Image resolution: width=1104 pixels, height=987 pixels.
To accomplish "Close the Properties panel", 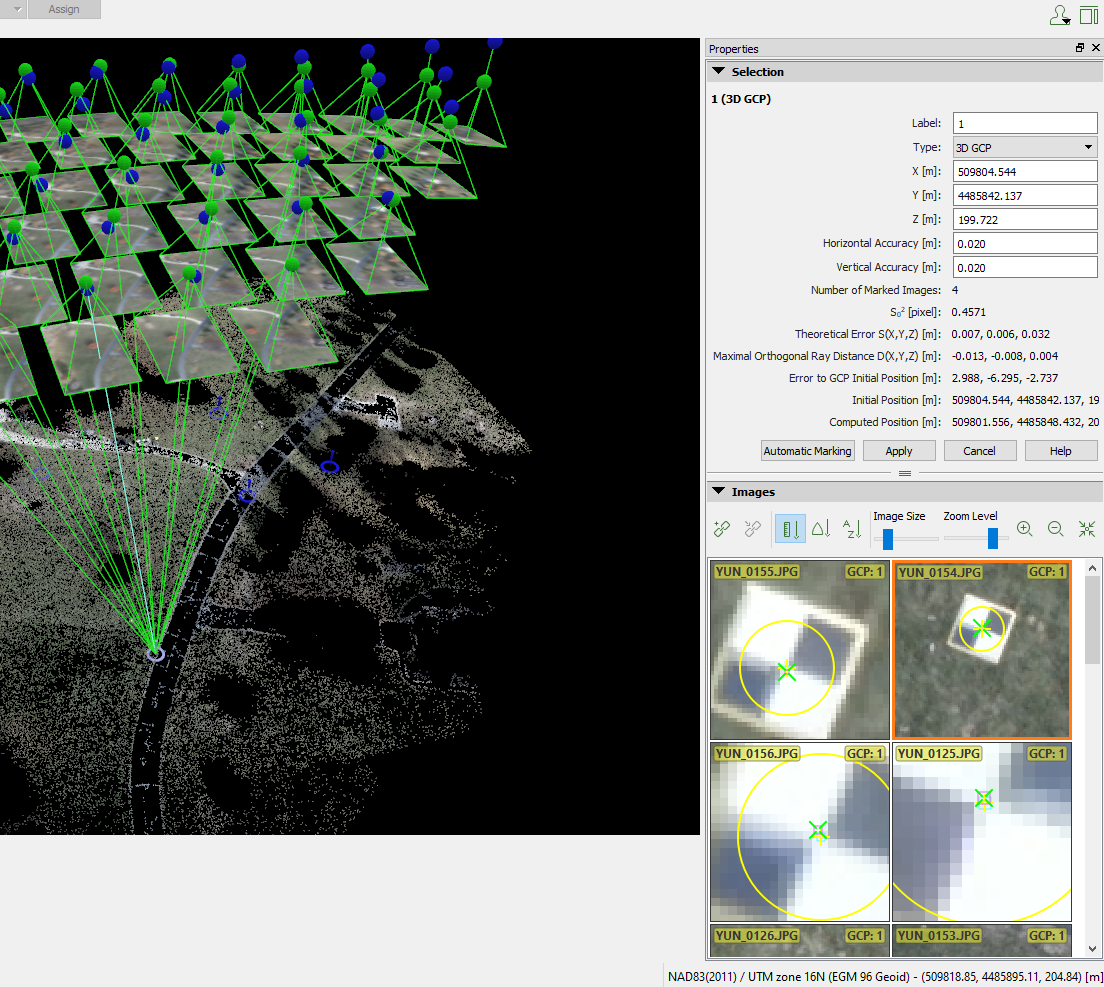I will point(1096,48).
